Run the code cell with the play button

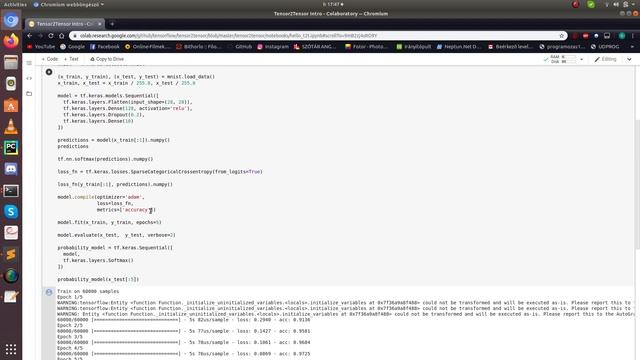pyautogui.click(x=49, y=72)
